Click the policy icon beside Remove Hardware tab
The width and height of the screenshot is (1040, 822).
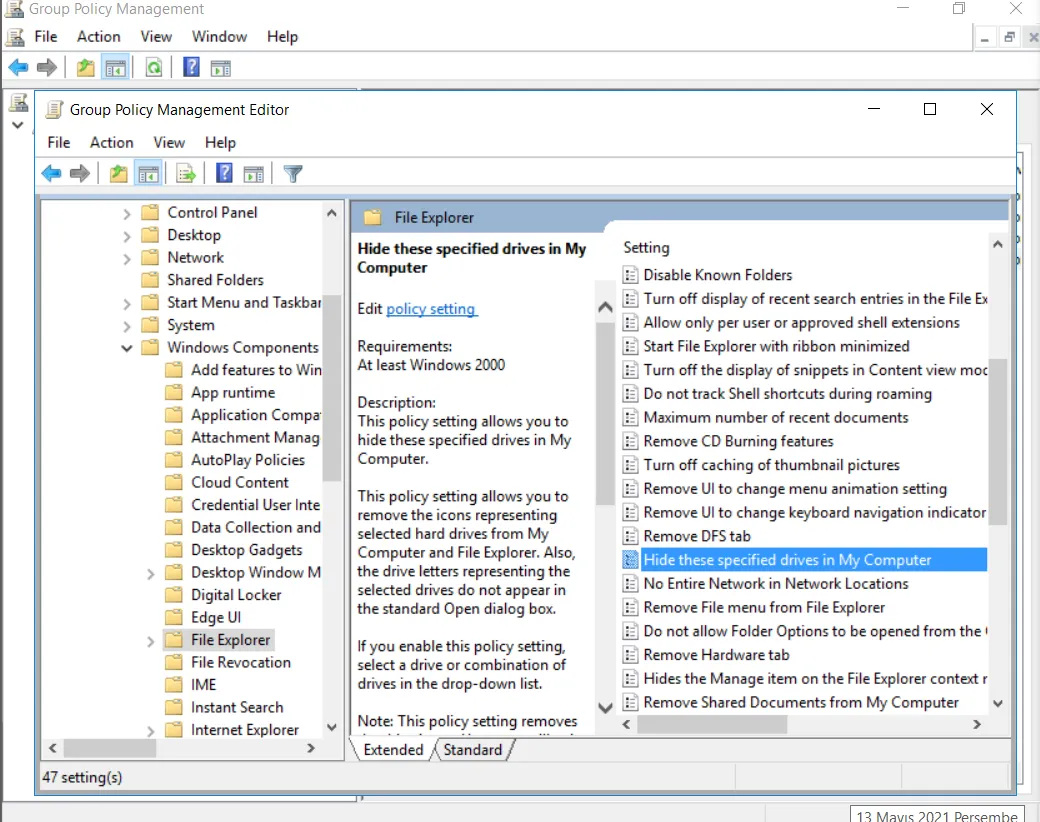(x=630, y=655)
